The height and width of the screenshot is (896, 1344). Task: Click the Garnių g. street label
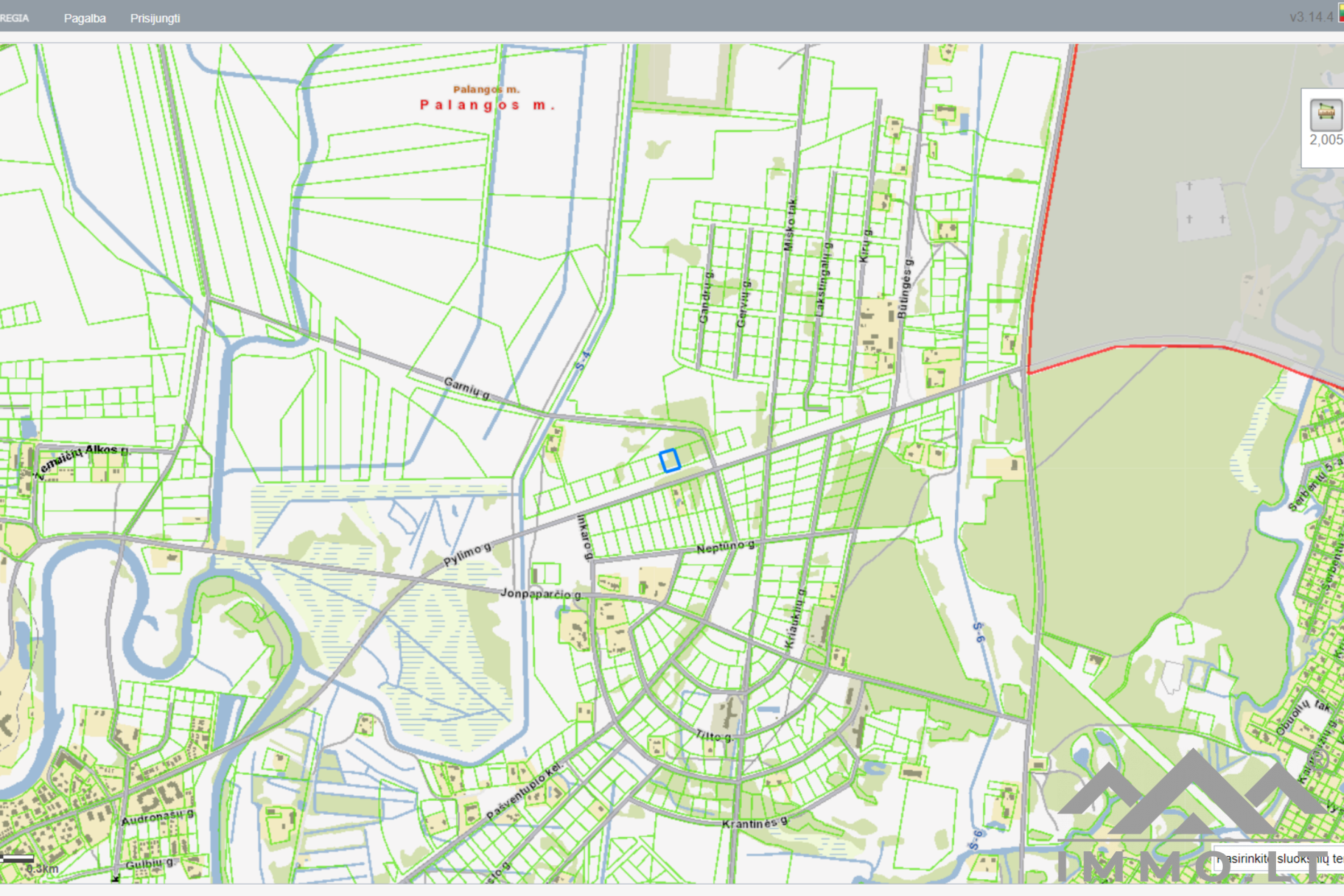466,388
